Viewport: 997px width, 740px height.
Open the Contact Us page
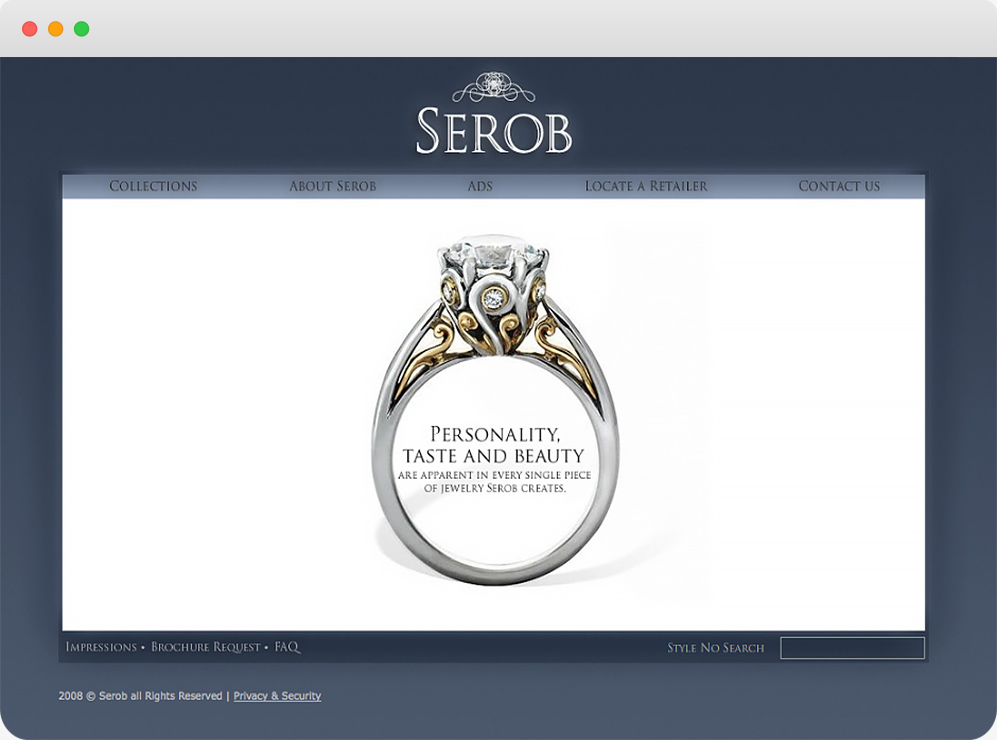pos(839,186)
